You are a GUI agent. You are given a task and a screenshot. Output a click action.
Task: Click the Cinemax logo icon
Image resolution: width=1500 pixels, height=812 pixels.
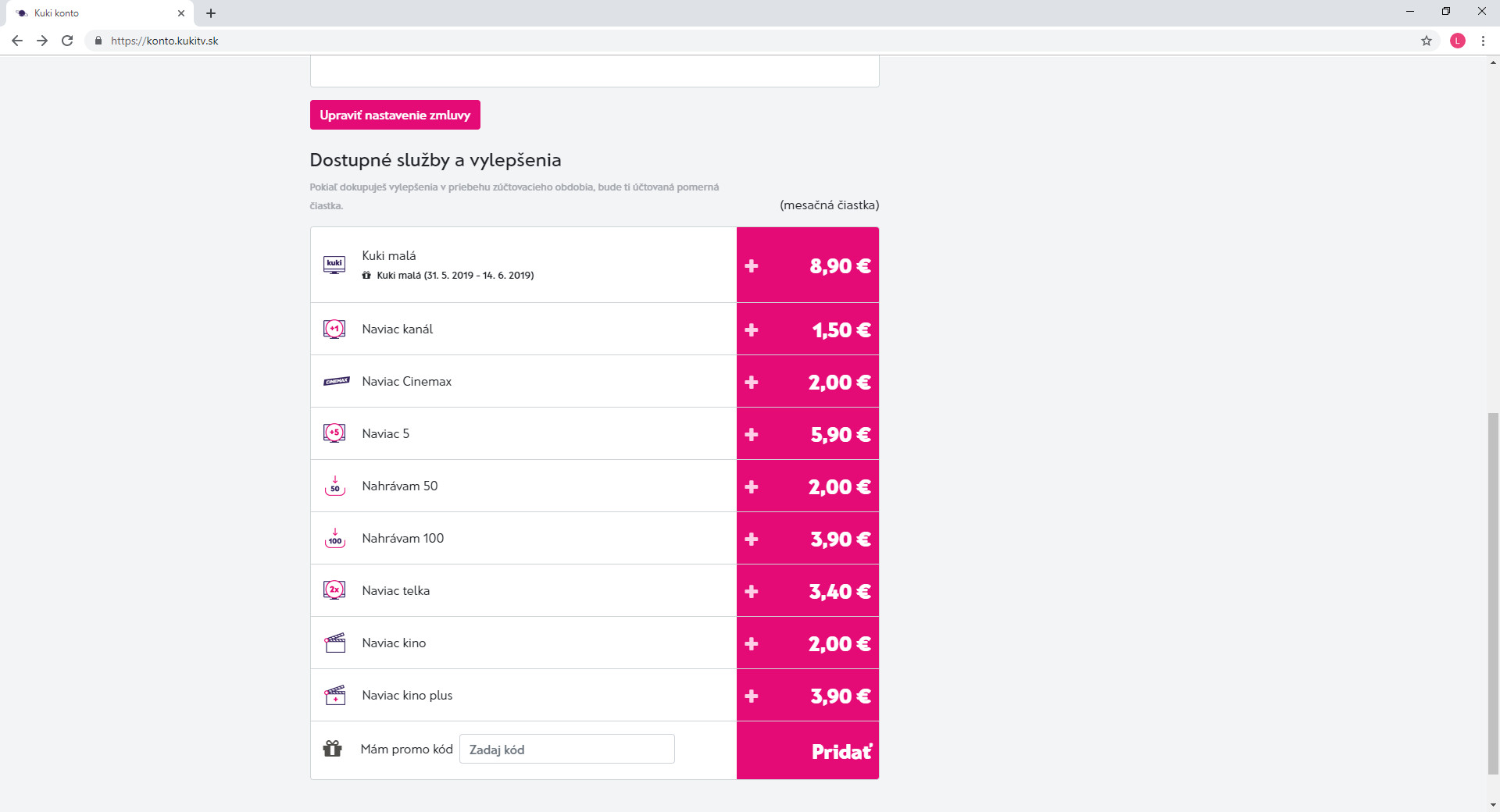click(x=337, y=381)
